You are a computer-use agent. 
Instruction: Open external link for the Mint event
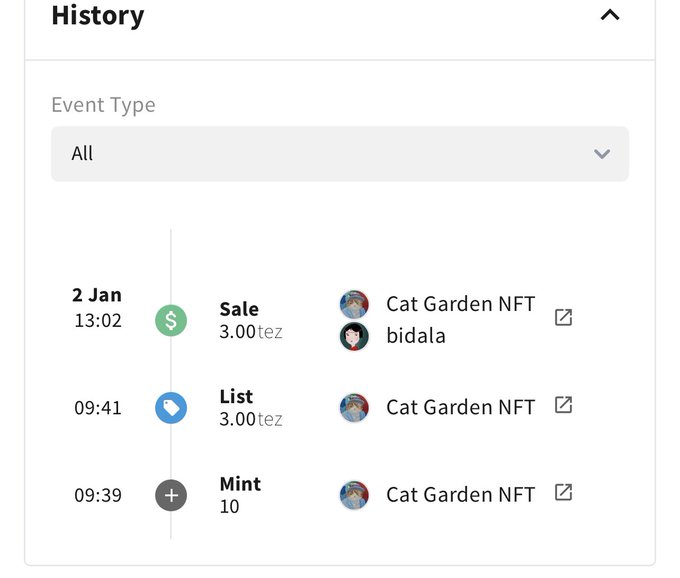(x=564, y=492)
